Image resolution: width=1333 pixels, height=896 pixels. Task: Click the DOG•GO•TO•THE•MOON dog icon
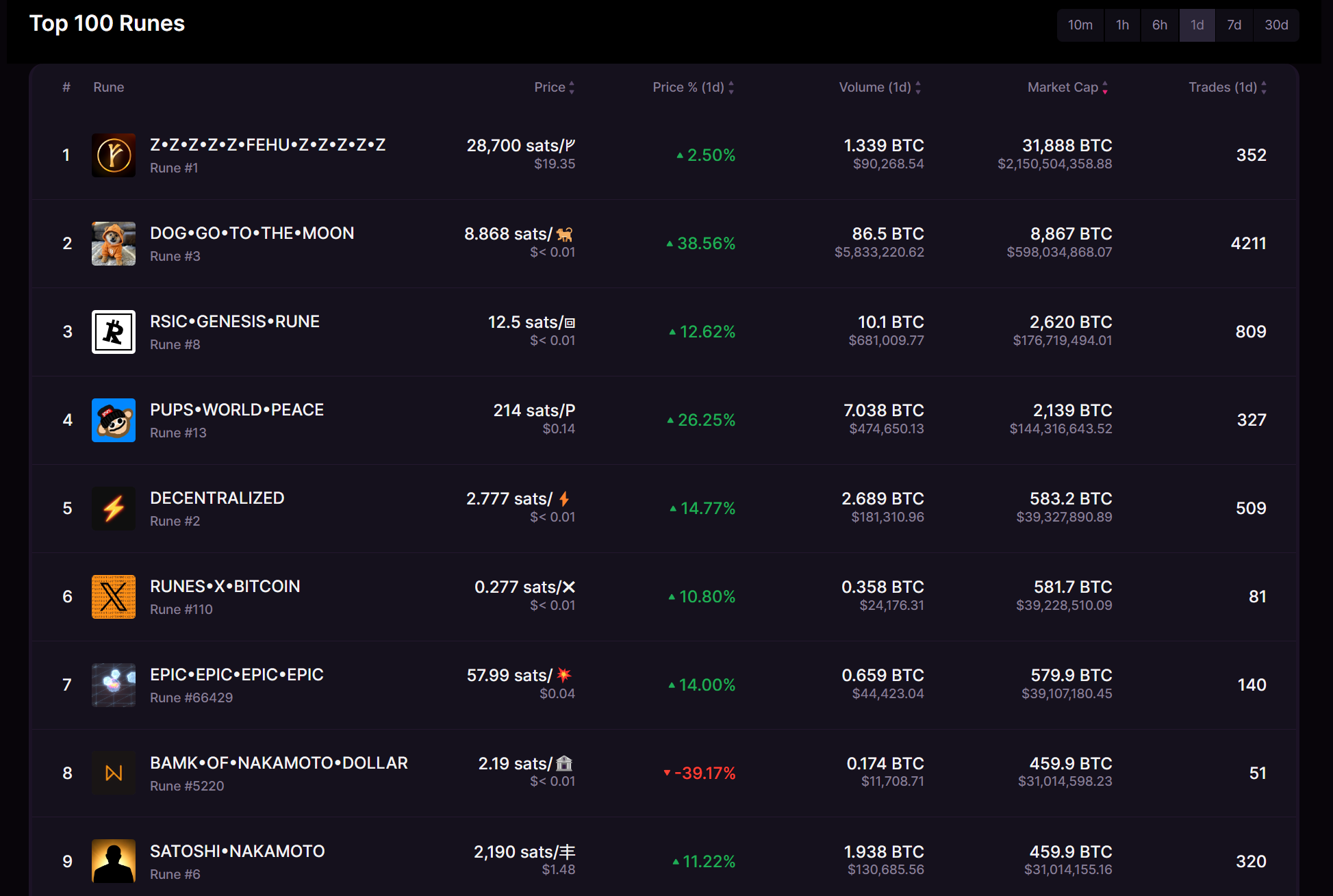[x=114, y=244]
